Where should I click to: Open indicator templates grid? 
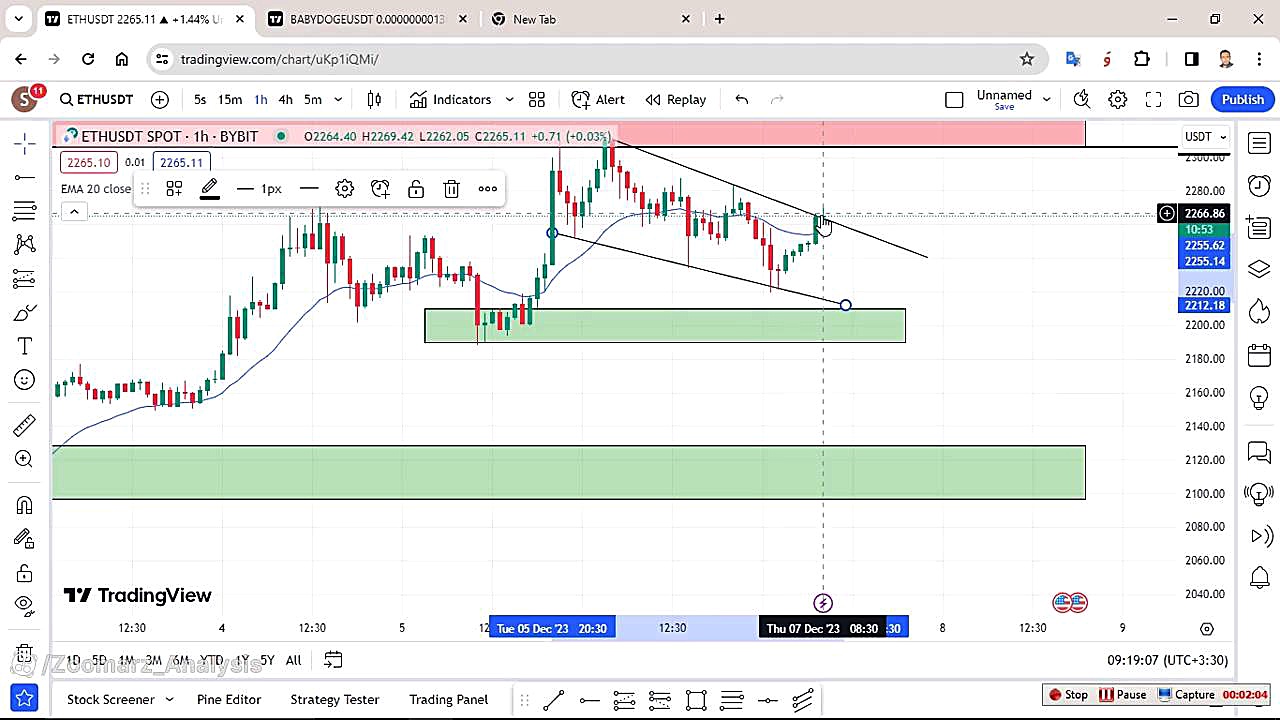[537, 99]
